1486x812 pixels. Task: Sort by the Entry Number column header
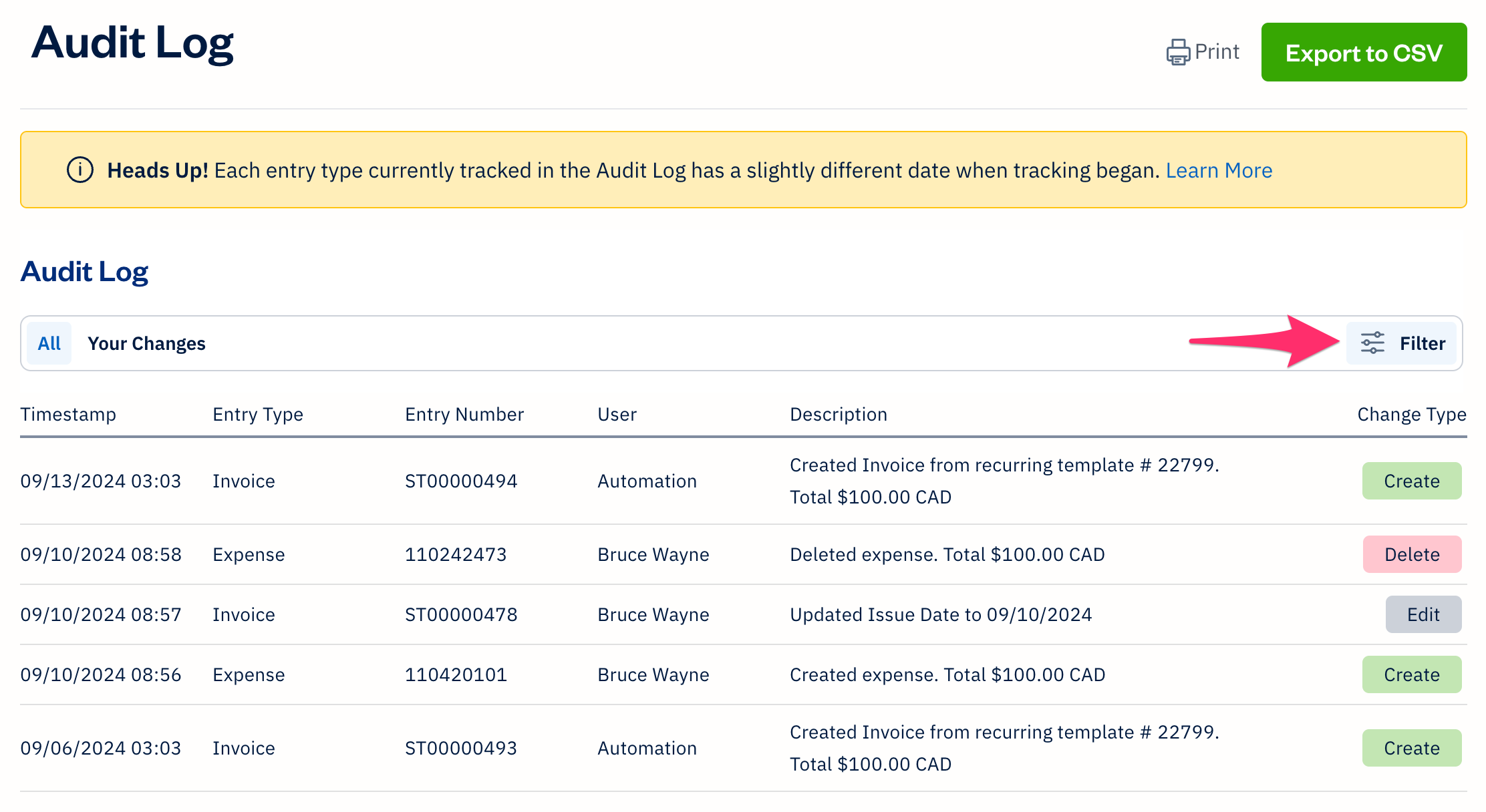pos(464,414)
